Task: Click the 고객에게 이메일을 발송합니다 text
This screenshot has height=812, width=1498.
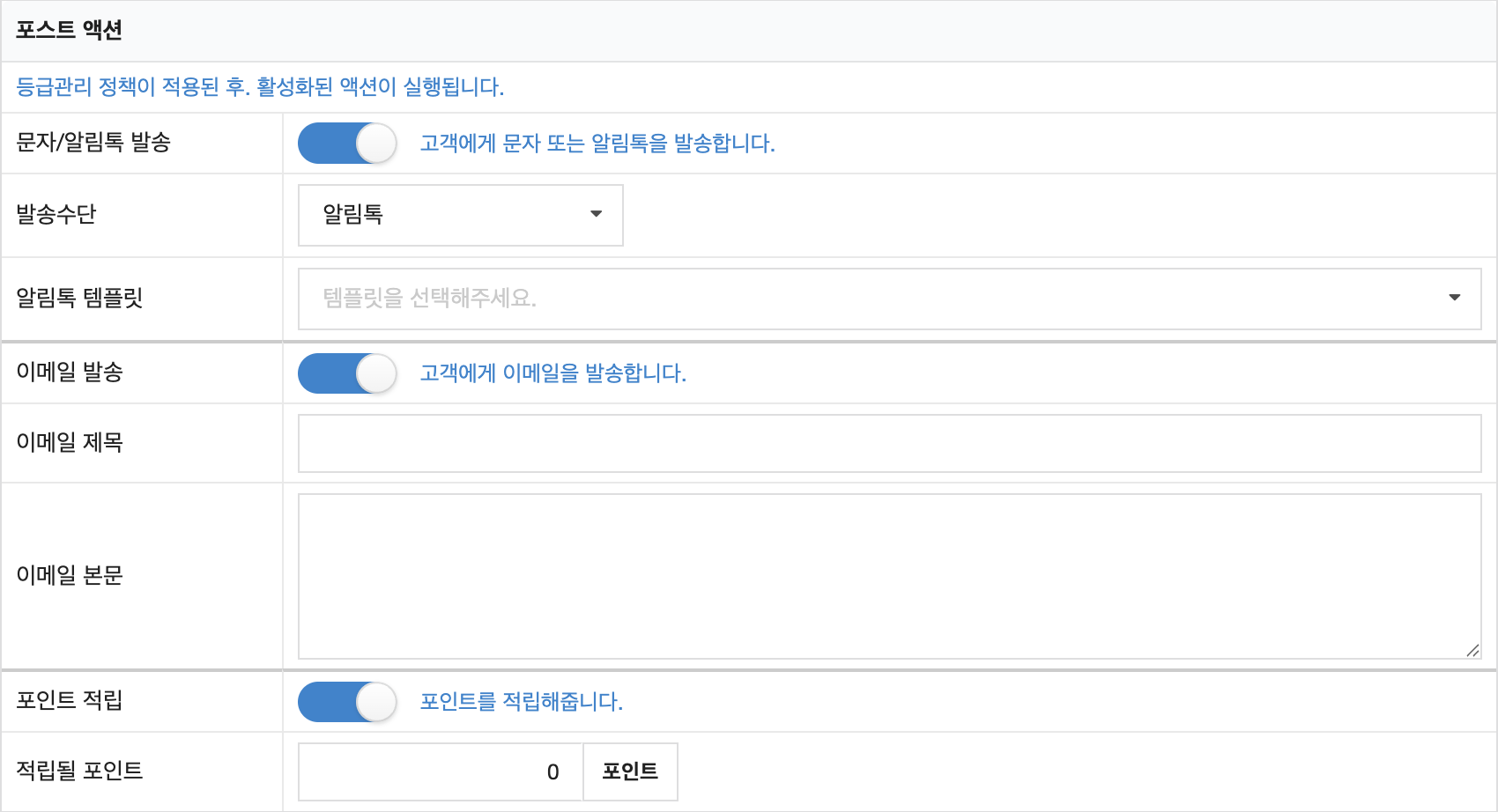Action: coord(552,373)
